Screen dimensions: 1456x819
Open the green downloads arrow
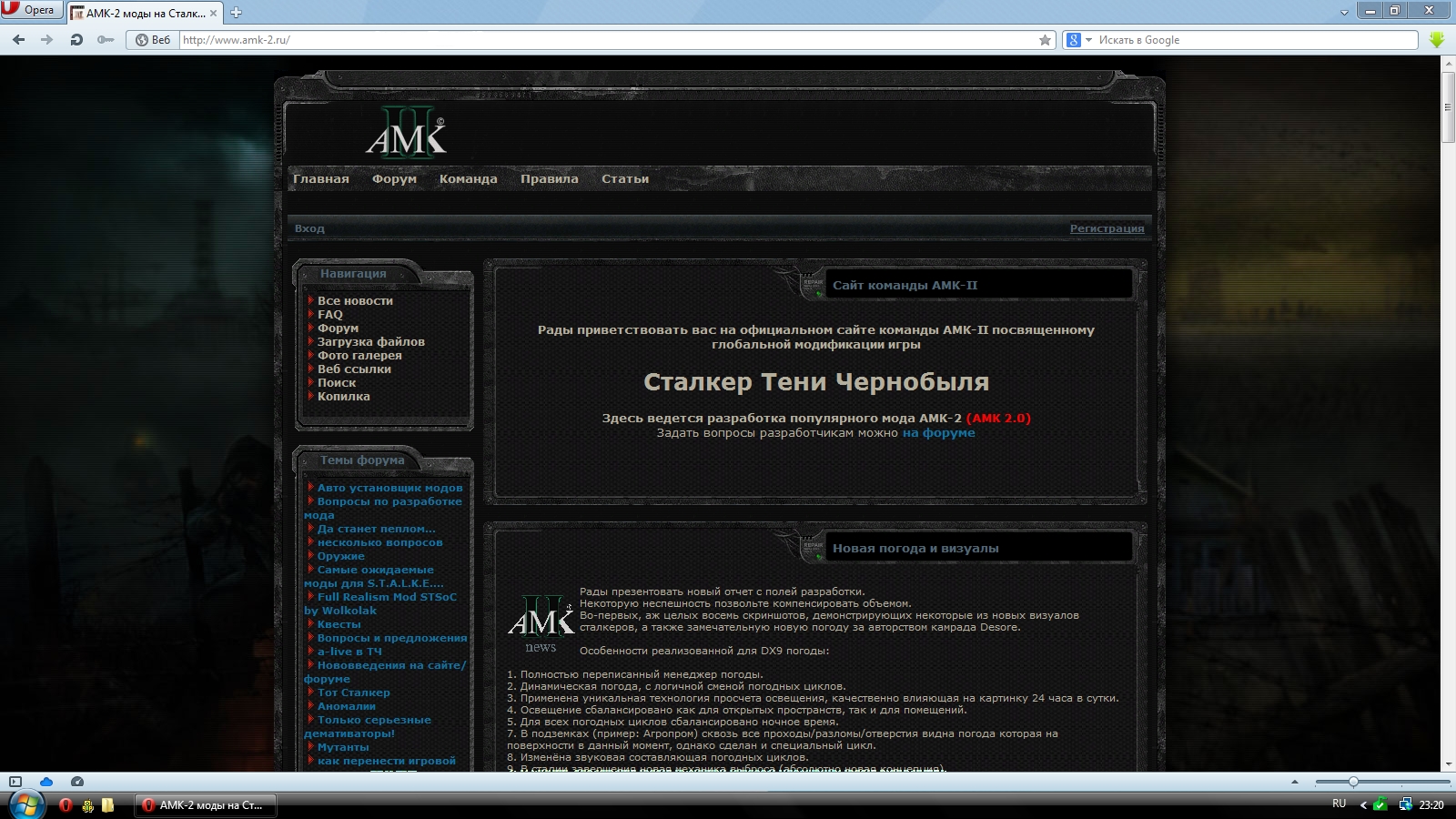tap(1437, 40)
